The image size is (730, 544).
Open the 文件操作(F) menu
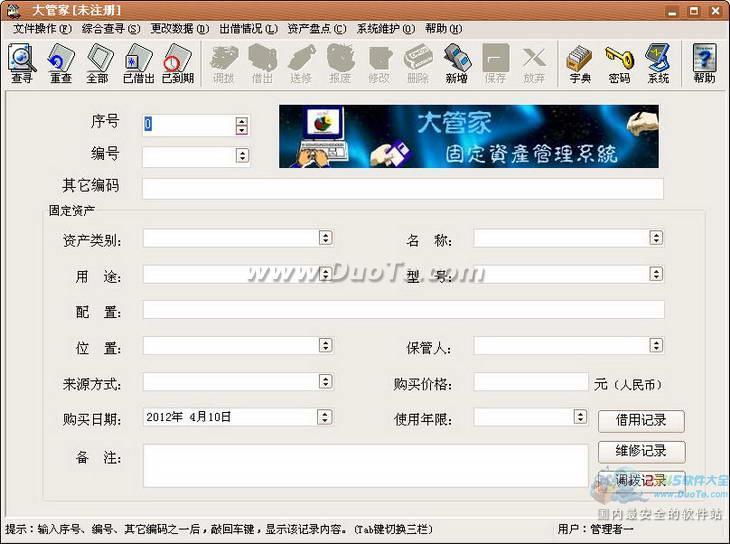(x=42, y=29)
